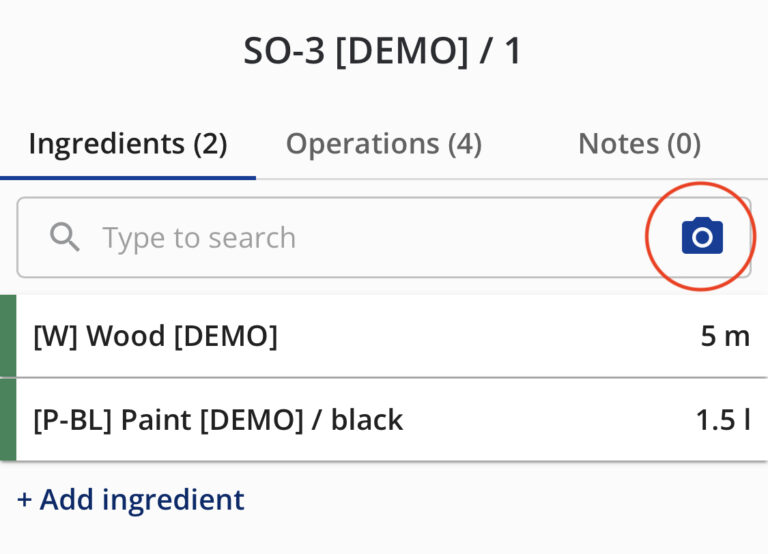Click the 5 m quantity for Wood
Screen dimensions: 768x554
coord(725,336)
